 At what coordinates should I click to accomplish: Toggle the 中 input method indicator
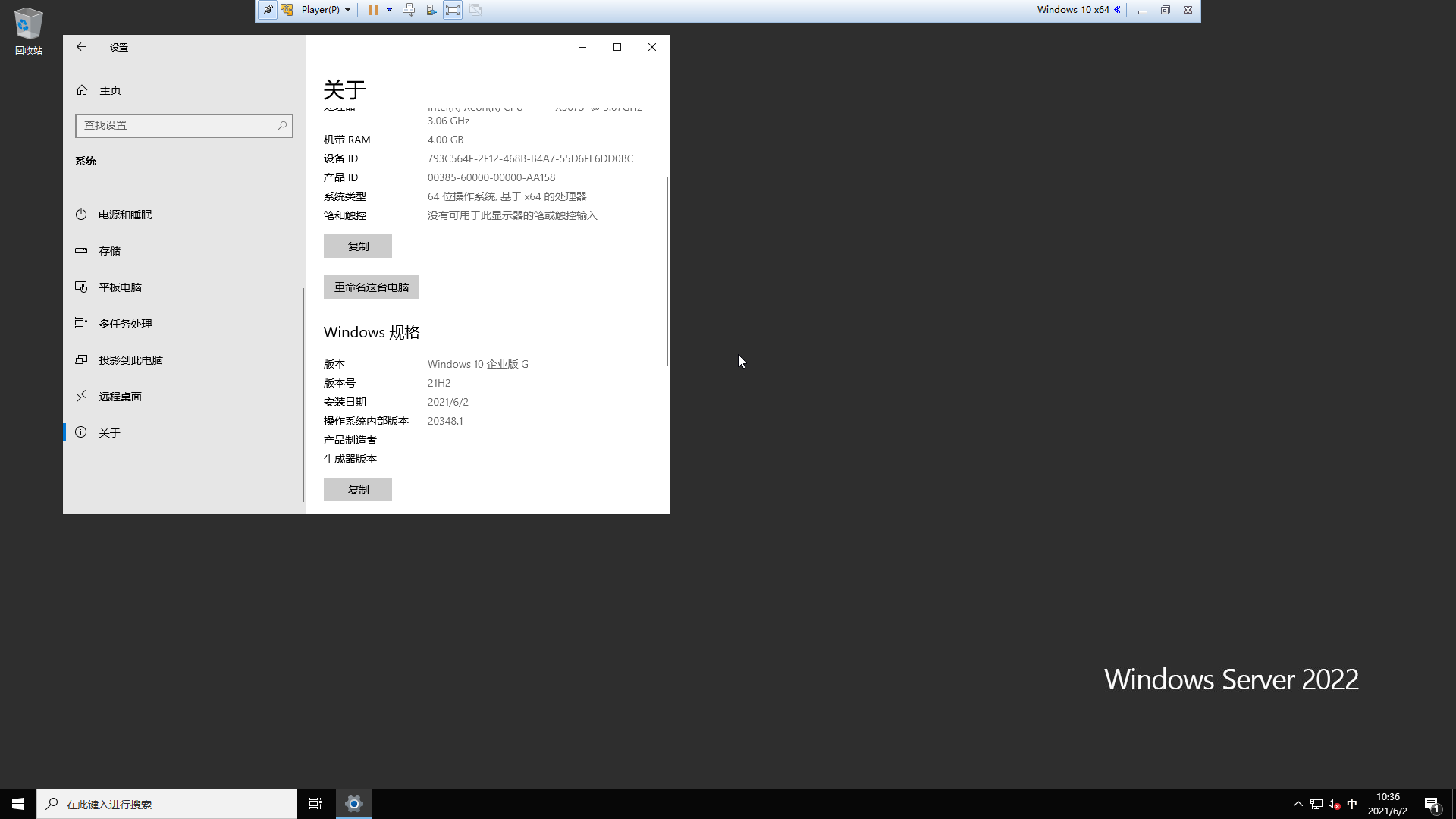[x=1352, y=804]
